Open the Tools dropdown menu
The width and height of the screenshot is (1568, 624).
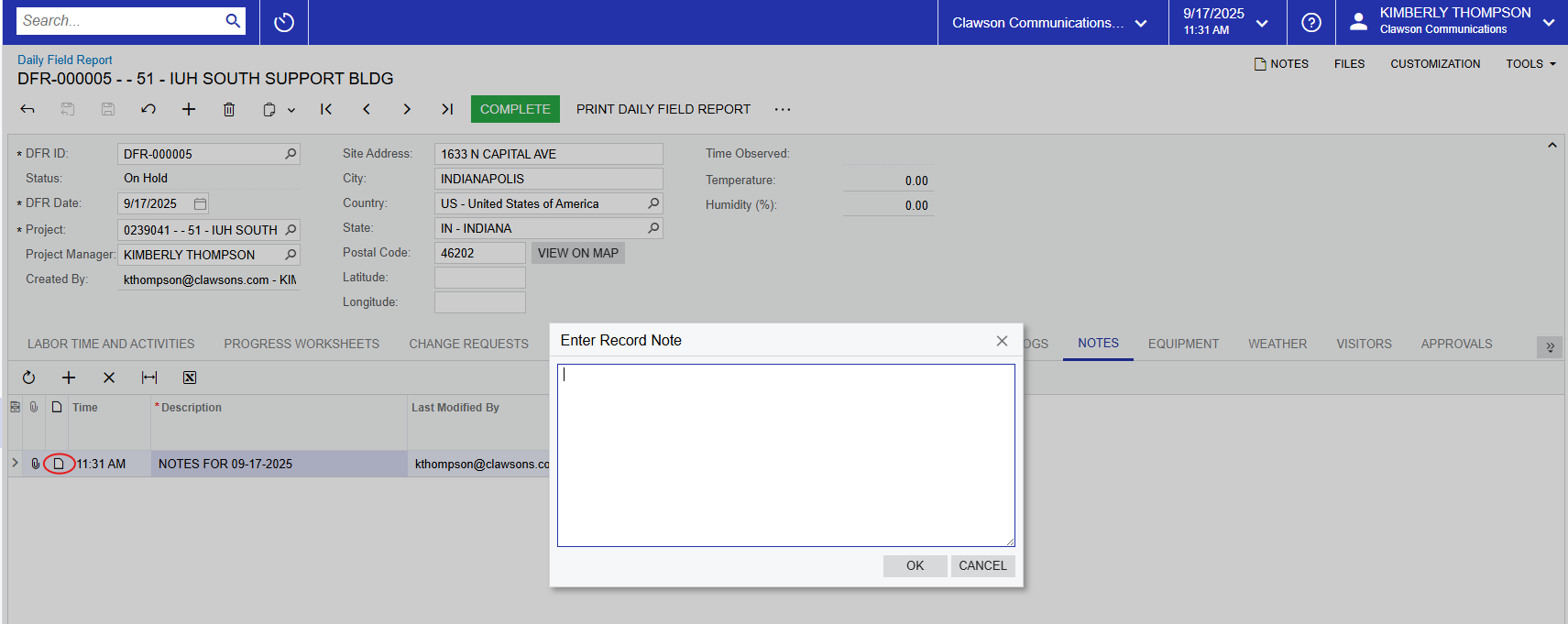pyautogui.click(x=1530, y=64)
